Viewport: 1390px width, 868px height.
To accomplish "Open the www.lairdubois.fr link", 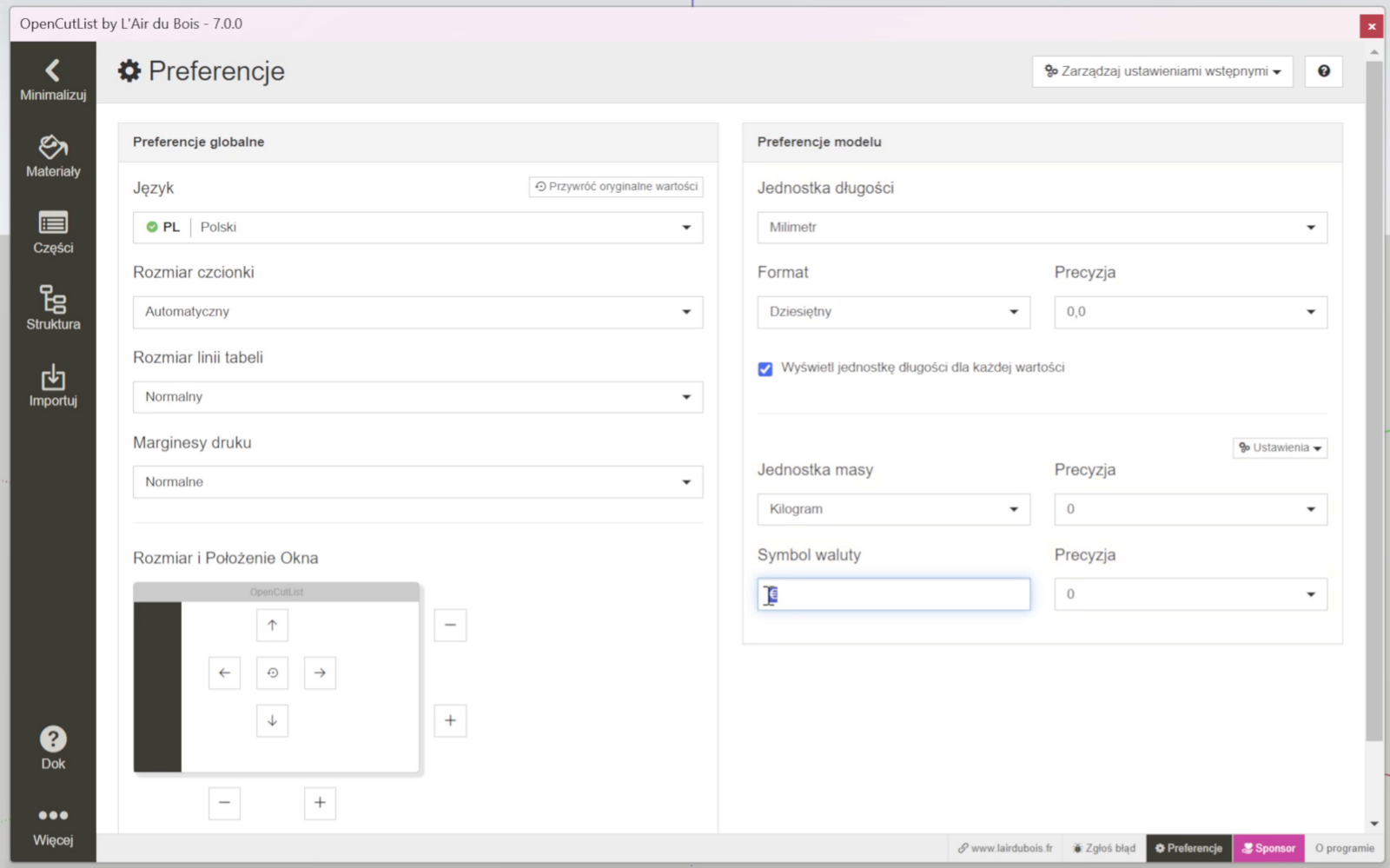I will click(1005, 848).
